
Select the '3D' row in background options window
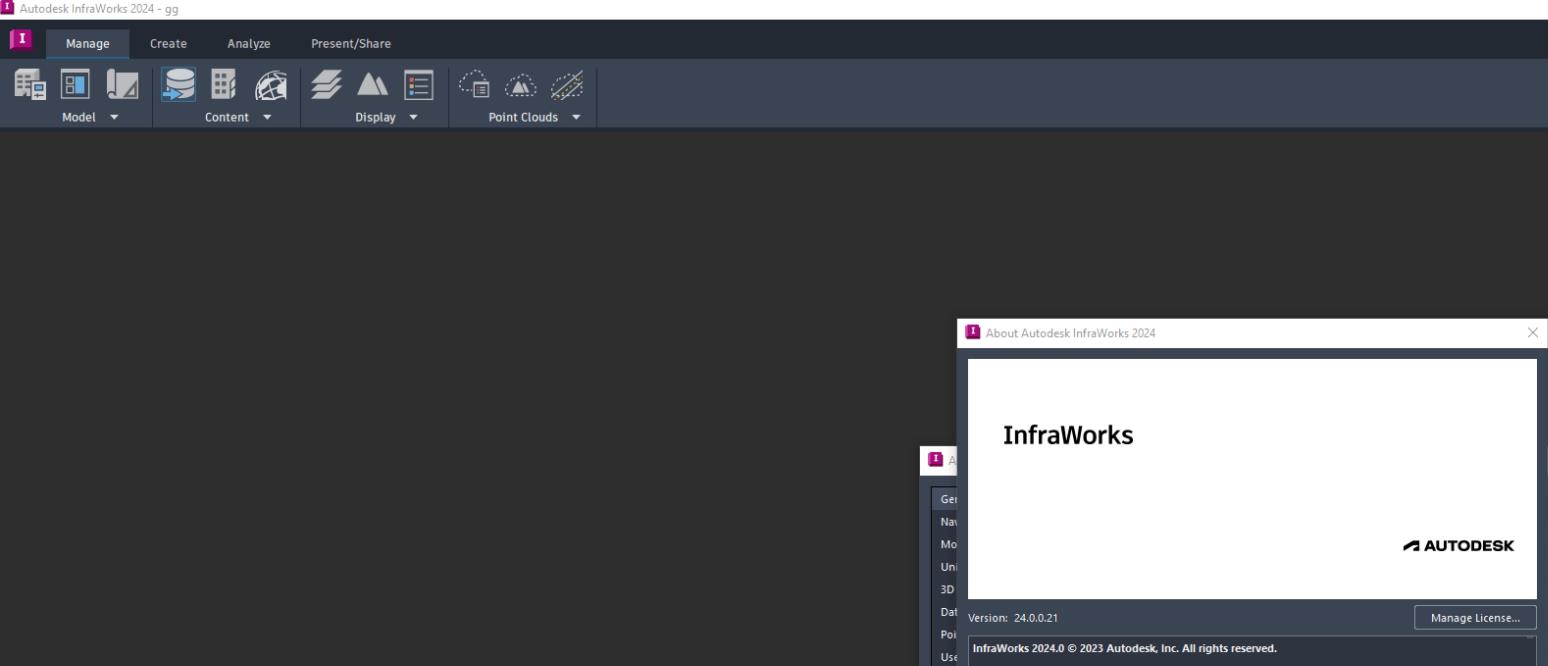[945, 589]
